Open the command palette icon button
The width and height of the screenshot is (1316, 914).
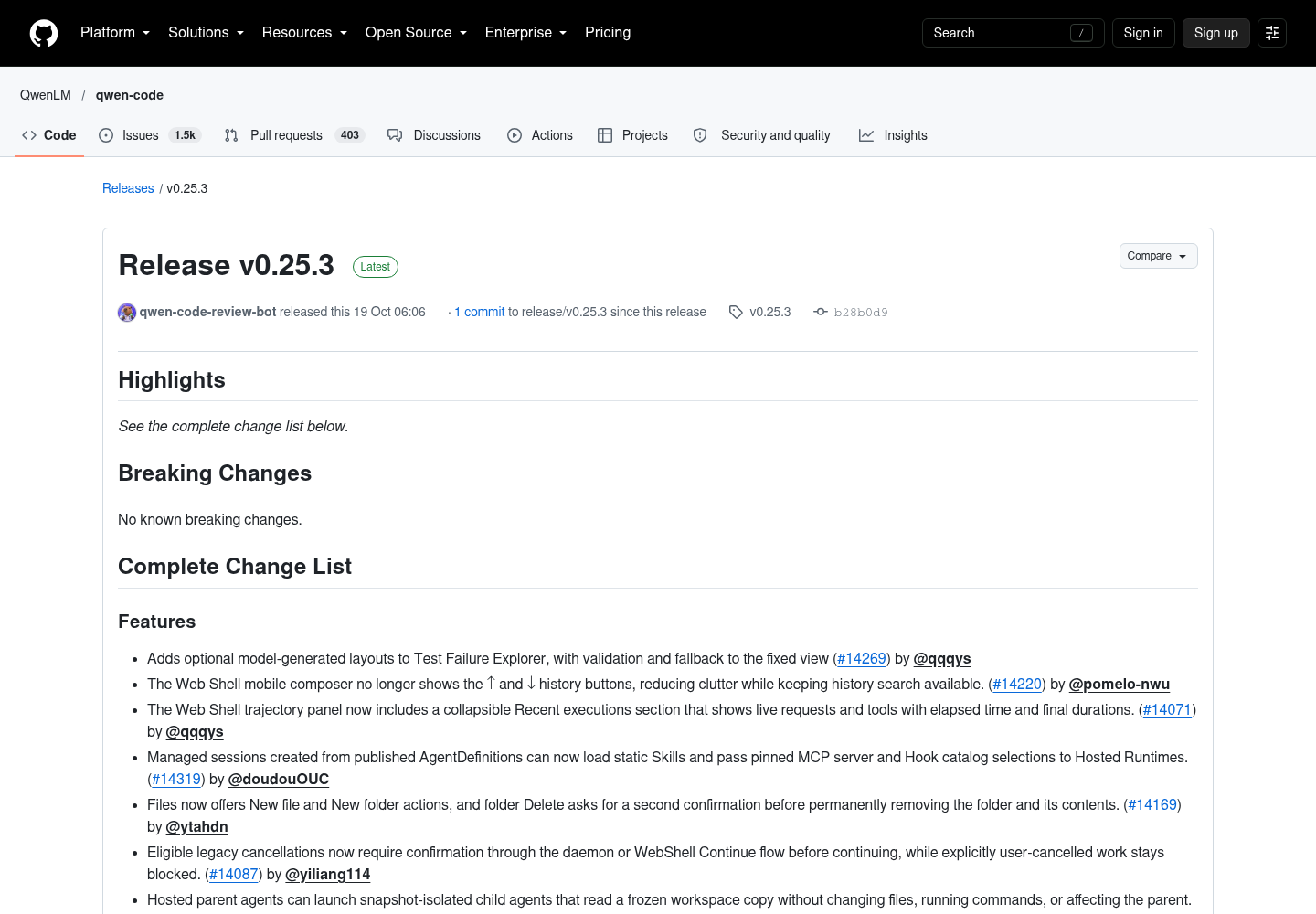point(1272,33)
